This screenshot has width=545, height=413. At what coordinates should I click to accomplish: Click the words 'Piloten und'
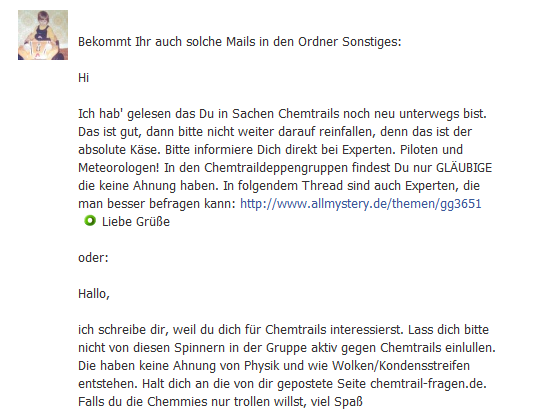[431, 150]
